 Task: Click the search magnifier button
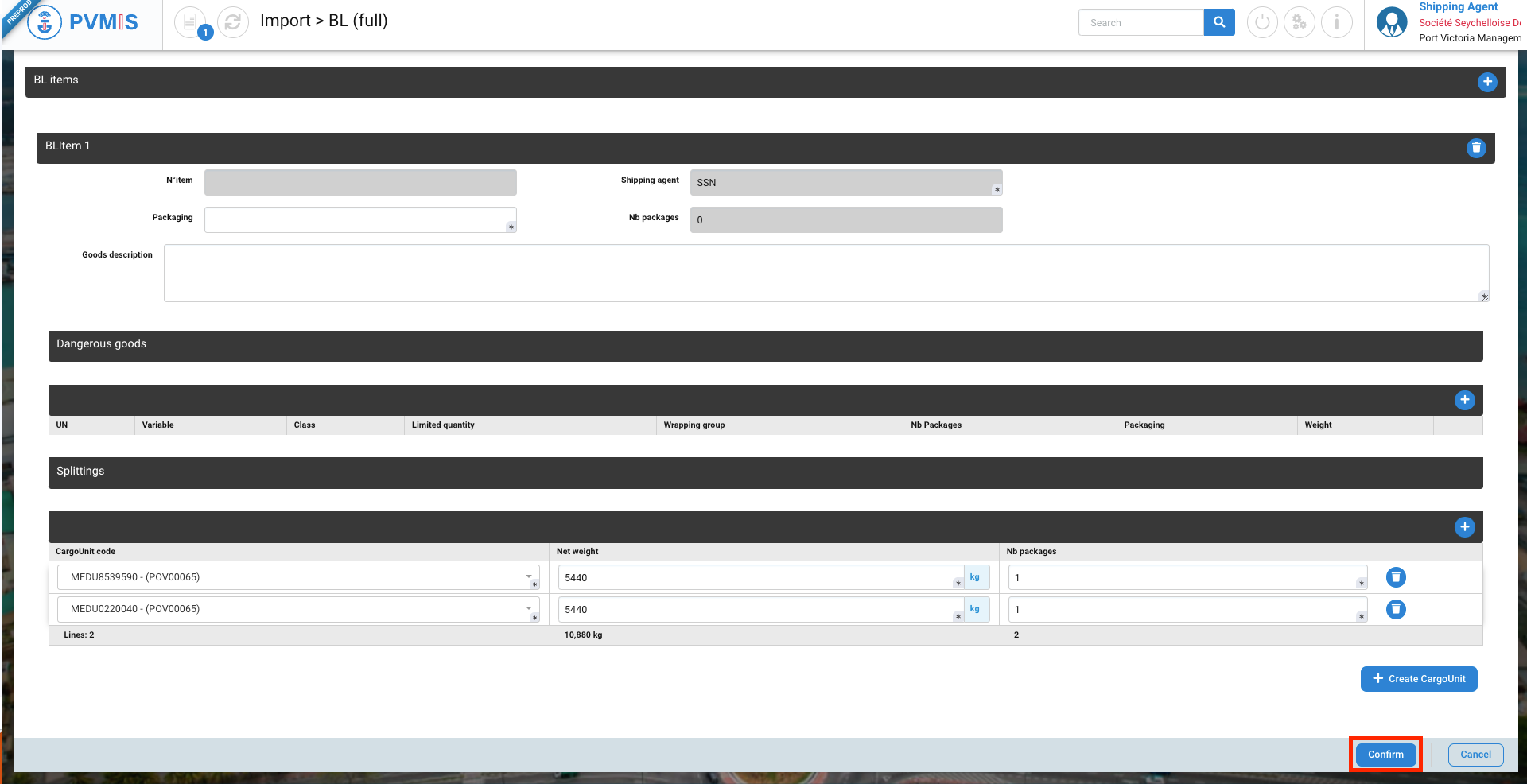(x=1218, y=23)
